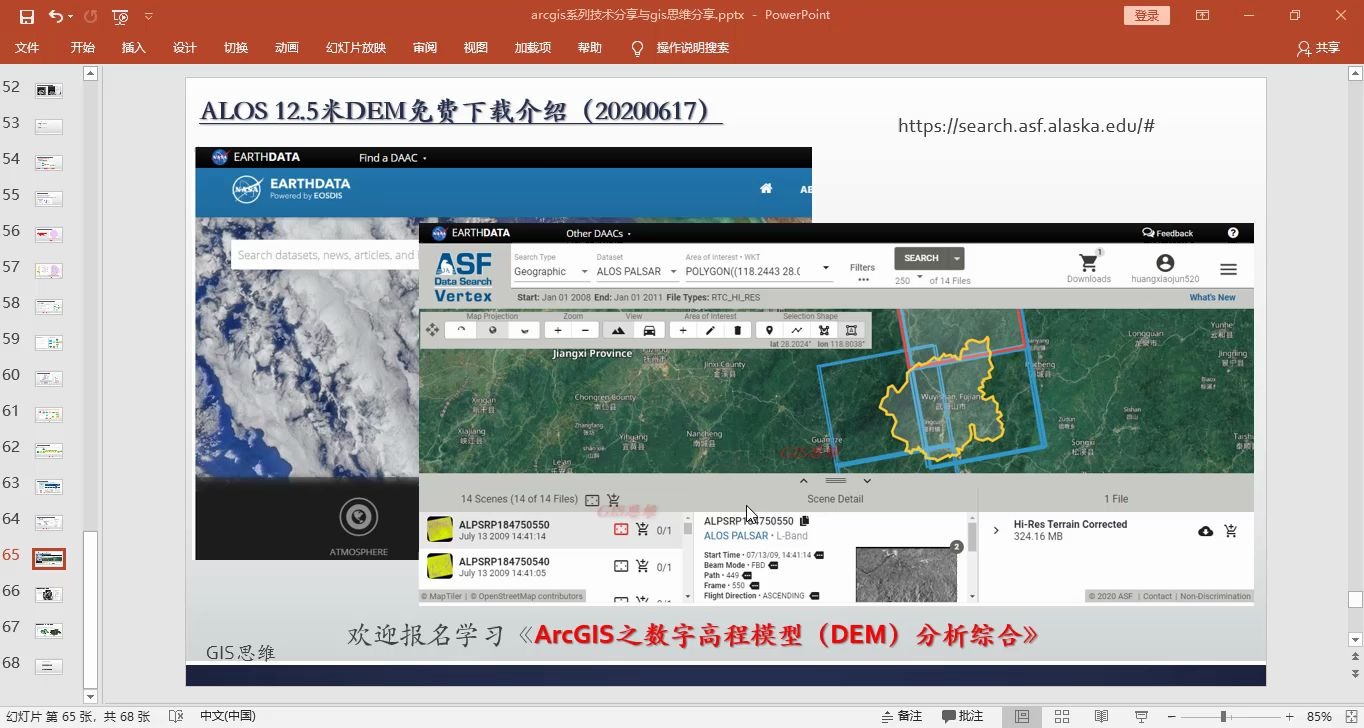The height and width of the screenshot is (728, 1364).
Task: Open the 文件 menu
Action: pyautogui.click(x=27, y=48)
